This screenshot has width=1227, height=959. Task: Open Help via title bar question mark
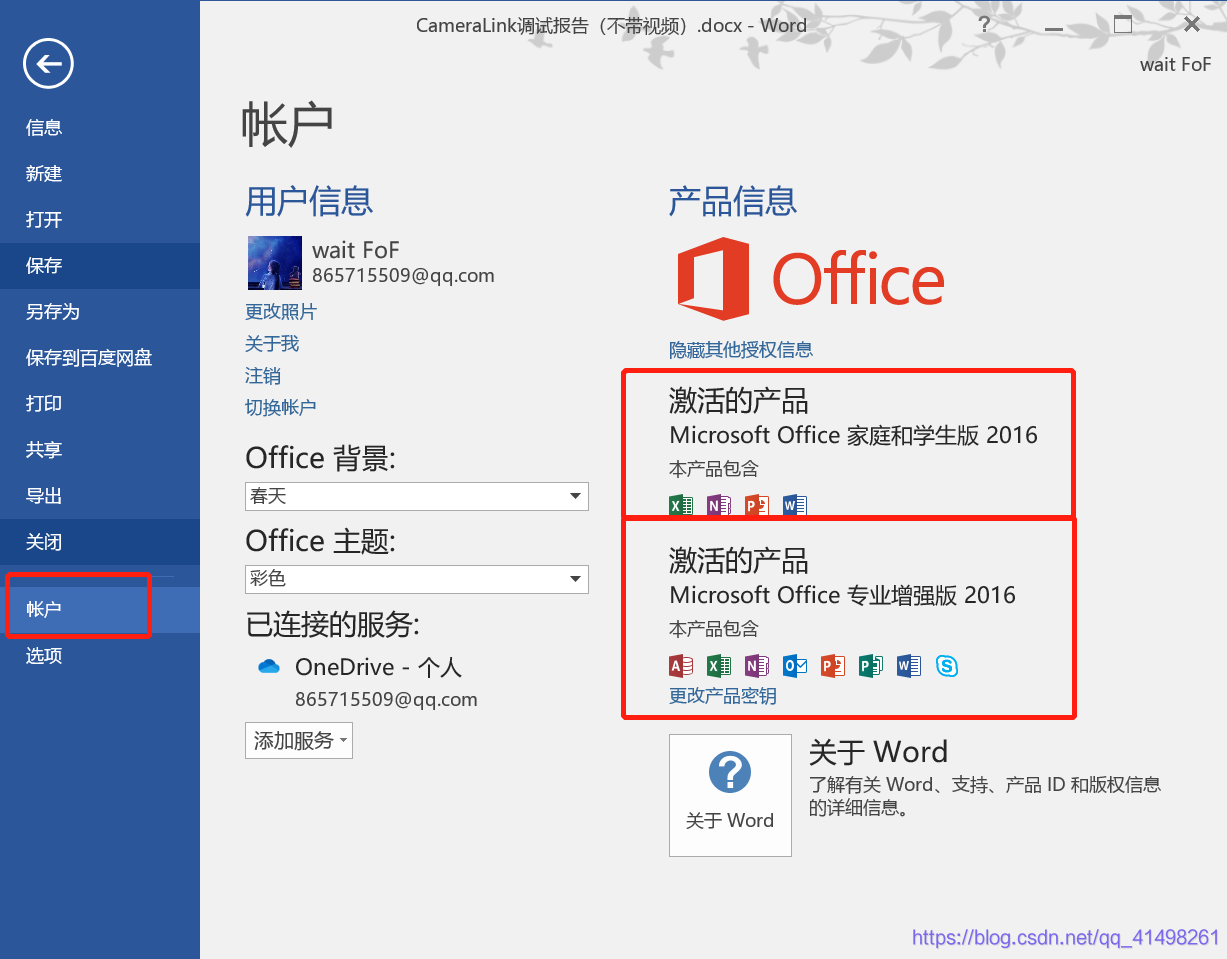984,25
